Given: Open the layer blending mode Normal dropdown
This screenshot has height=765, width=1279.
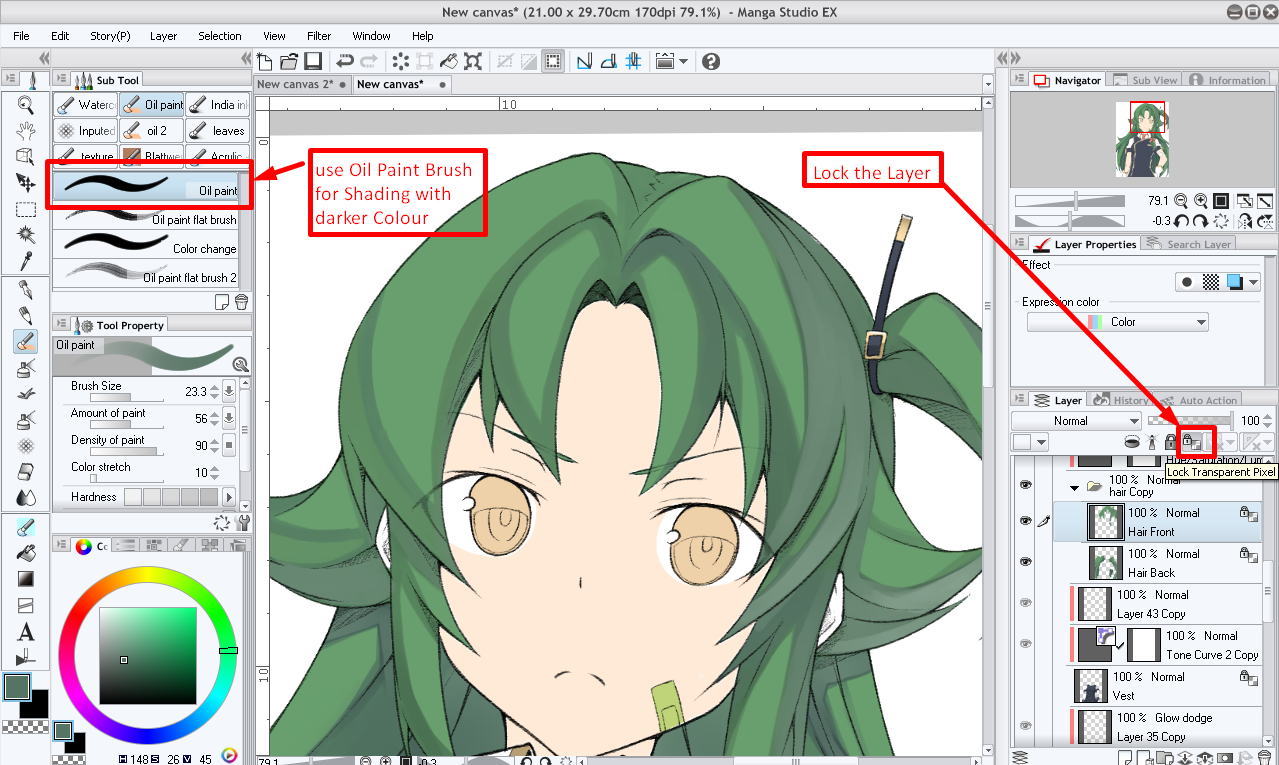Looking at the screenshot, I should [x=1076, y=421].
